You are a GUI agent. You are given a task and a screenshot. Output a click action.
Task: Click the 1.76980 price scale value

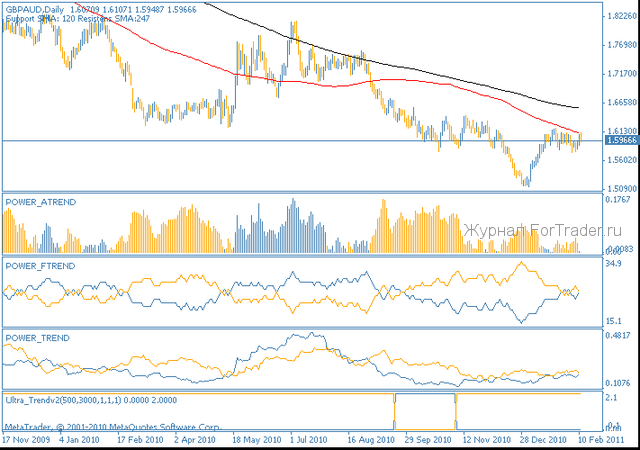(x=622, y=45)
